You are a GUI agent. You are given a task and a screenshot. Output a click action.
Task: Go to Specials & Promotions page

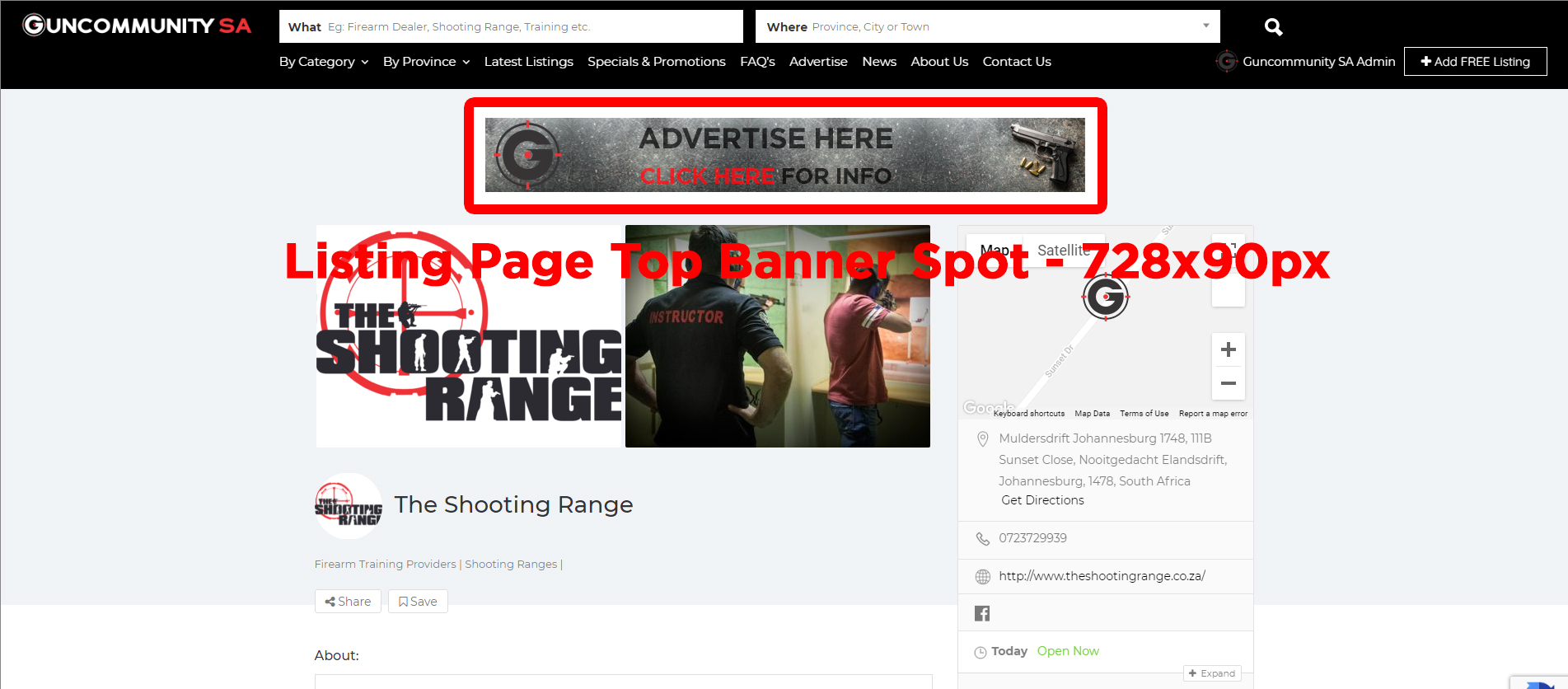tap(656, 62)
